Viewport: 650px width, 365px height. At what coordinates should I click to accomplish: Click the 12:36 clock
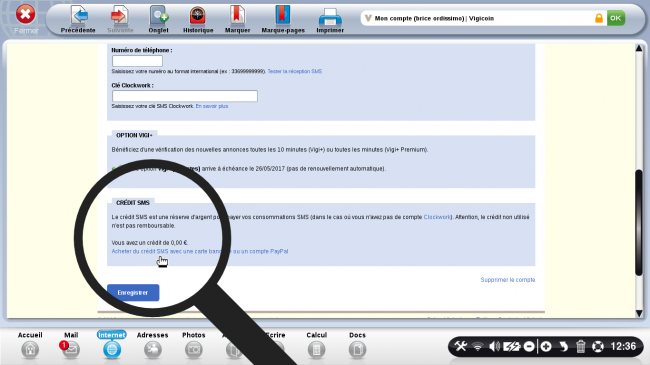tap(623, 346)
